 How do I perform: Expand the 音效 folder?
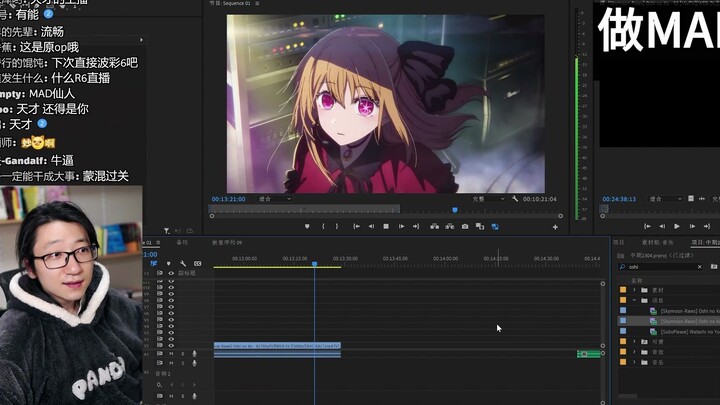point(635,352)
